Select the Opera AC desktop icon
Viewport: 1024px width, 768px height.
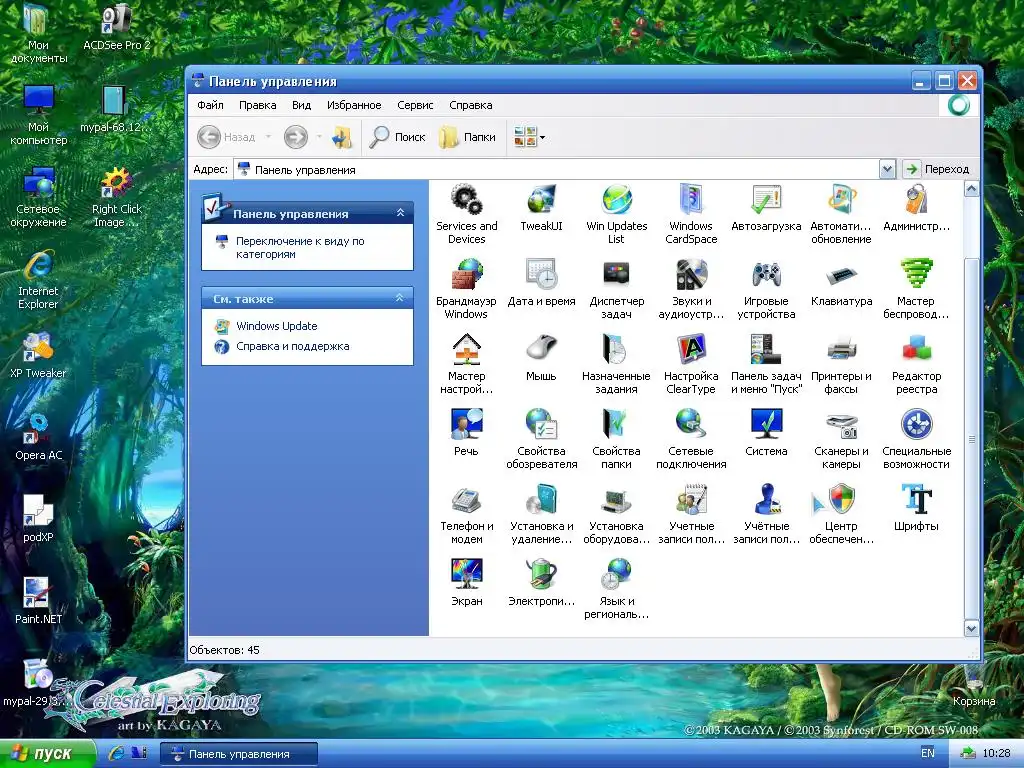[x=38, y=438]
